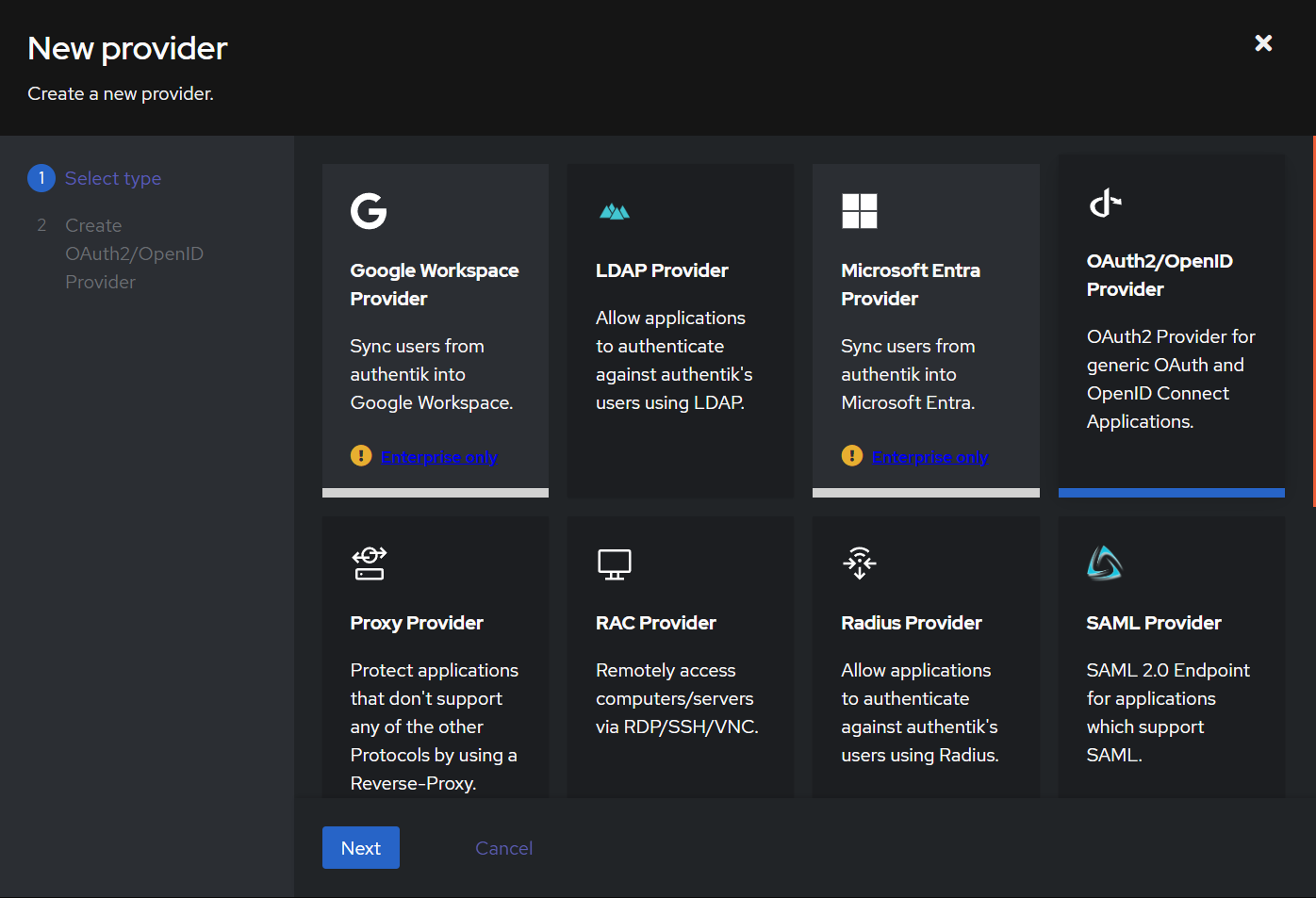Image resolution: width=1316 pixels, height=898 pixels.
Task: Choose the LDAP Provider title
Action: (x=662, y=270)
